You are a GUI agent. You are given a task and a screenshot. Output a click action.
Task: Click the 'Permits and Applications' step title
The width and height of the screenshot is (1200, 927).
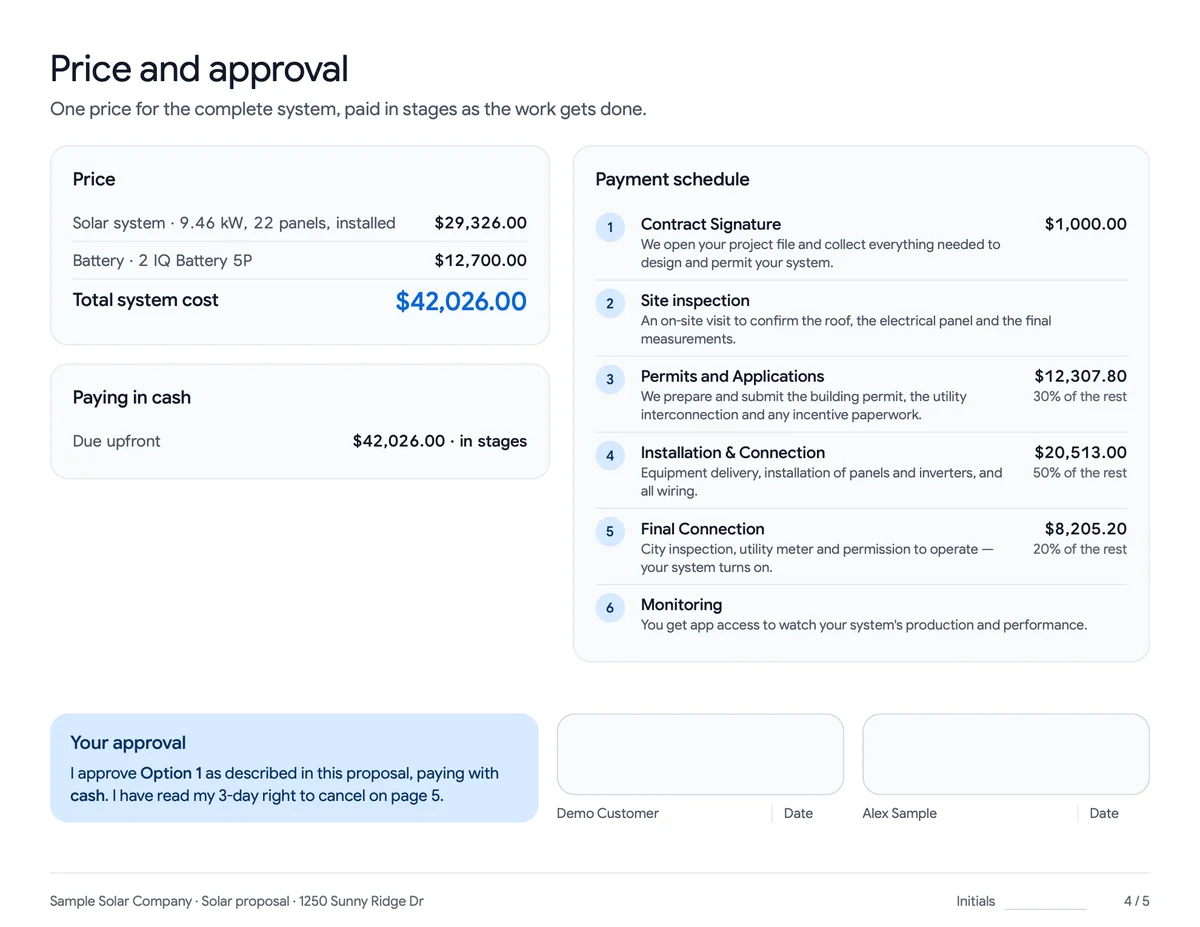click(732, 376)
